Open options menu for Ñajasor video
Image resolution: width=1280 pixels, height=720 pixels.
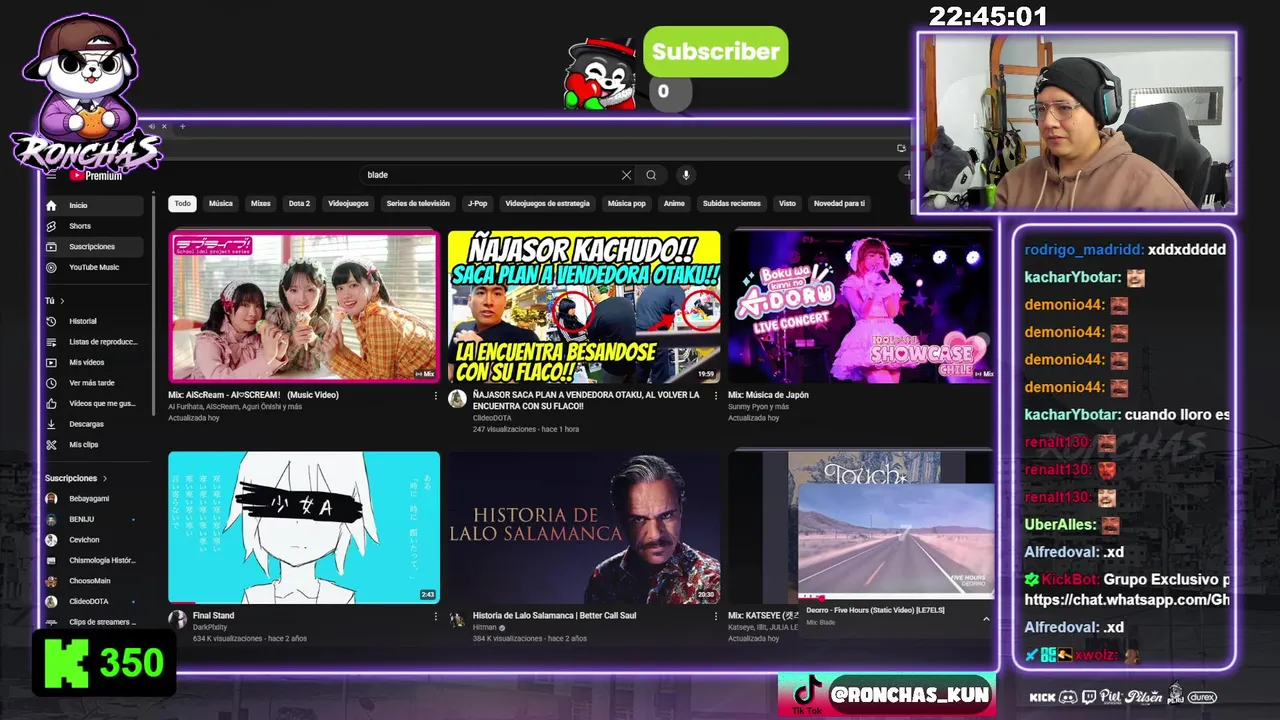coord(715,396)
